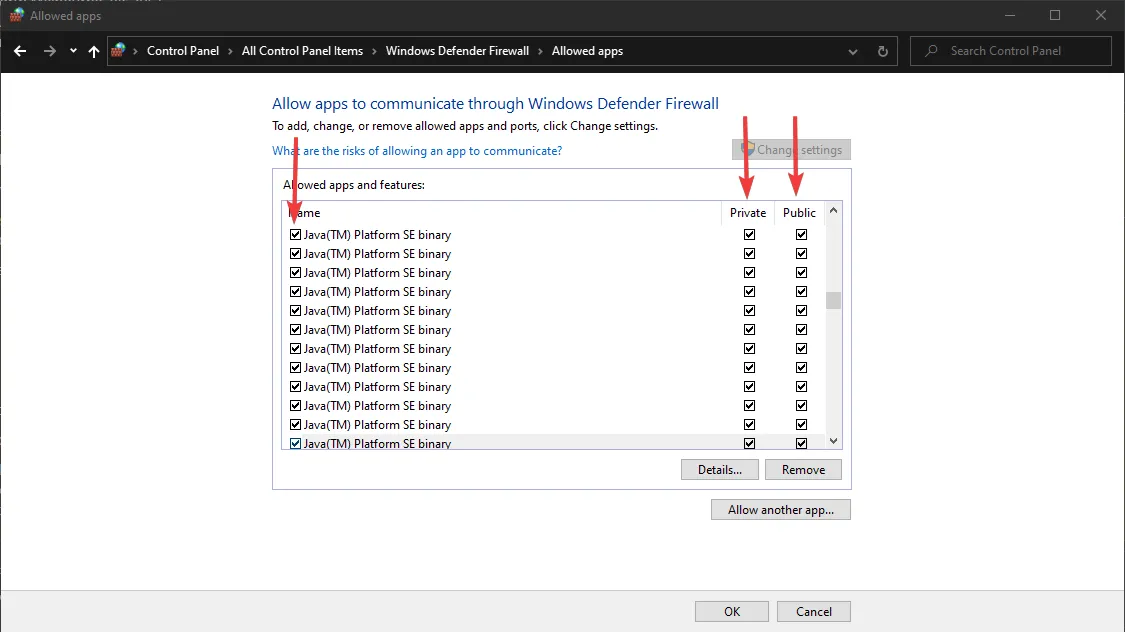This screenshot has height=632, width=1125.
Task: Close the Allowed apps window
Action: tap(1101, 15)
